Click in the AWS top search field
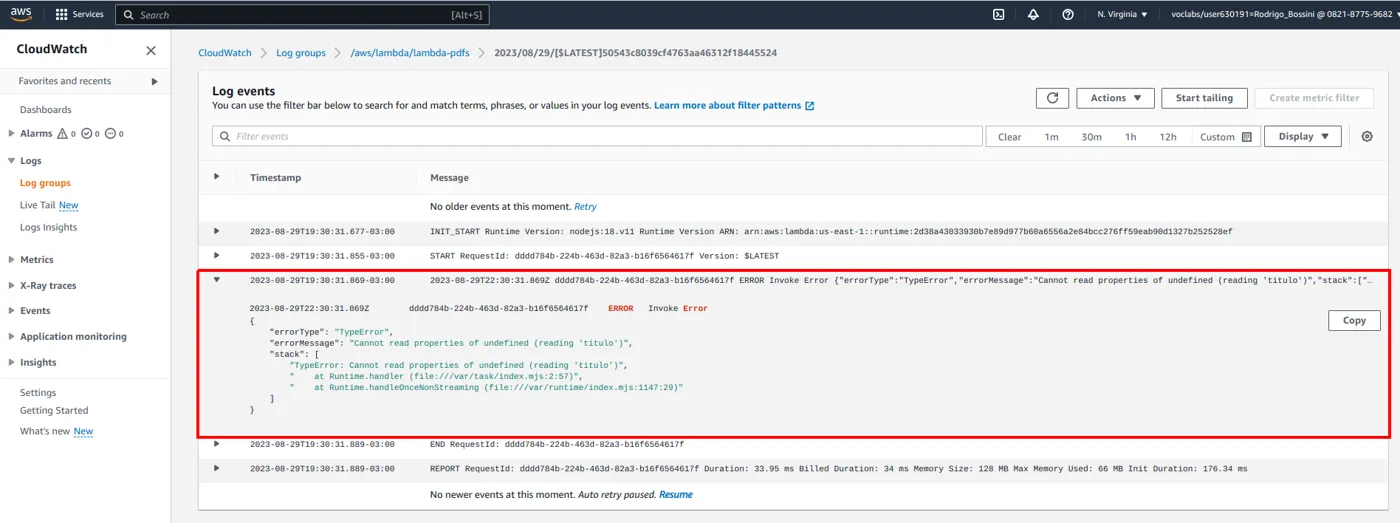Viewport: 1400px width, 523px height. pyautogui.click(x=302, y=15)
